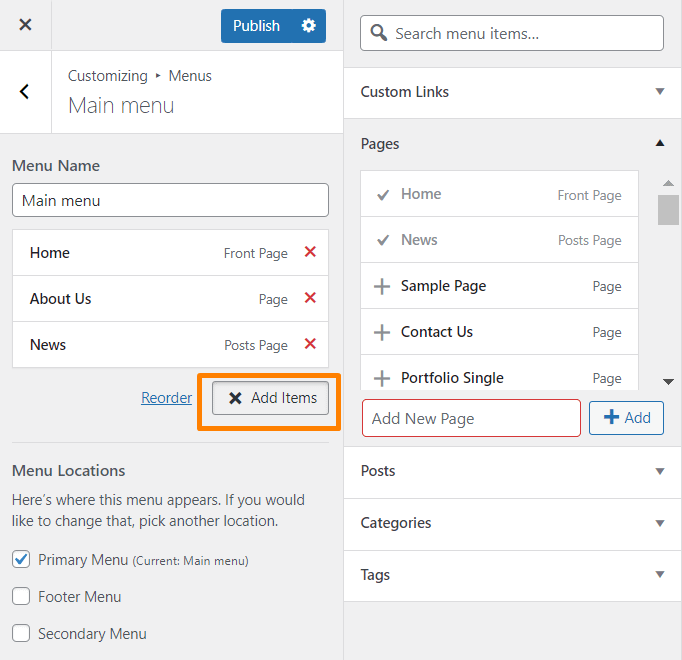Click Front Page label in Home row
This screenshot has height=660, width=682.
click(x=256, y=253)
